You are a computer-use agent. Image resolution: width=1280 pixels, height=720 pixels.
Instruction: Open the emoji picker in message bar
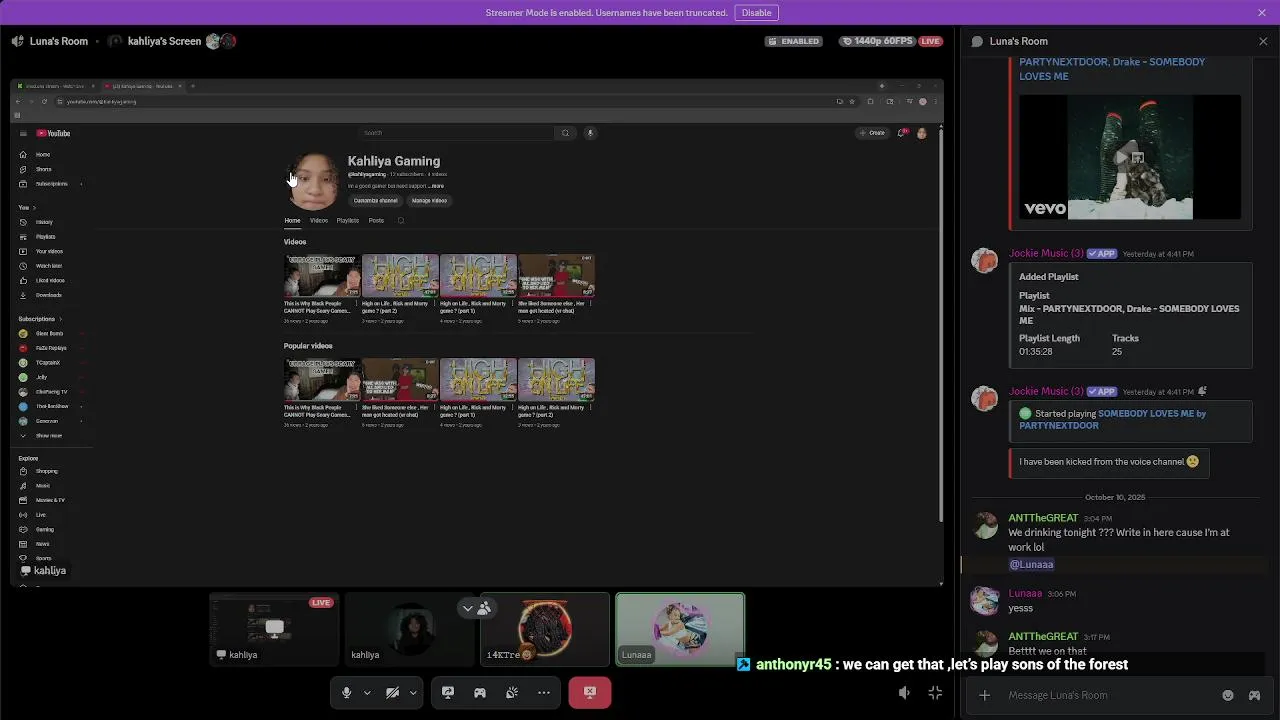1228,695
